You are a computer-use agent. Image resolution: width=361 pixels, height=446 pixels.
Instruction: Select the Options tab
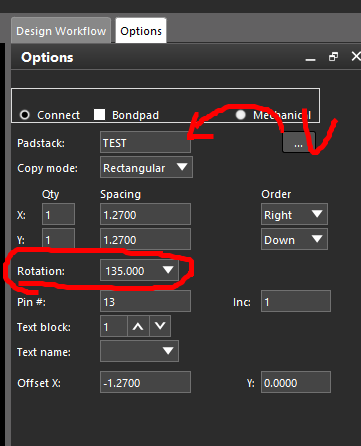pyautogui.click(x=141, y=31)
